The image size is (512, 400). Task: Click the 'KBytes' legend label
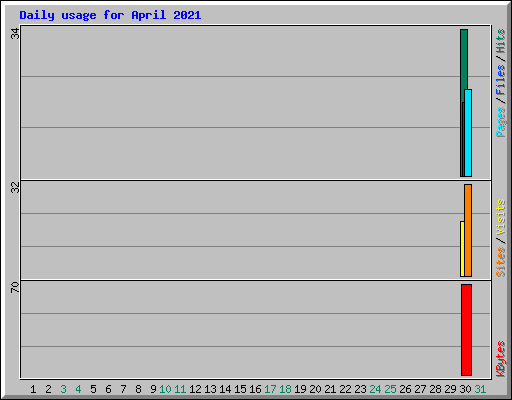[500, 359]
